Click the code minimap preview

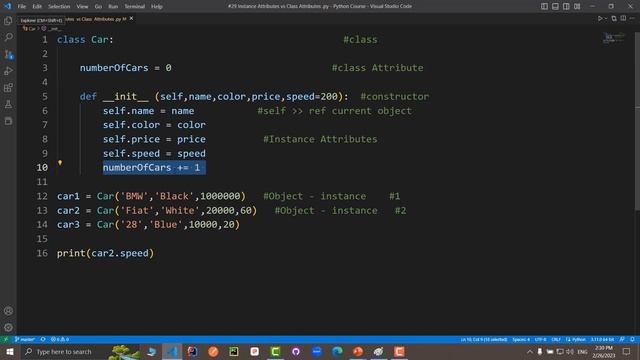pos(613,38)
